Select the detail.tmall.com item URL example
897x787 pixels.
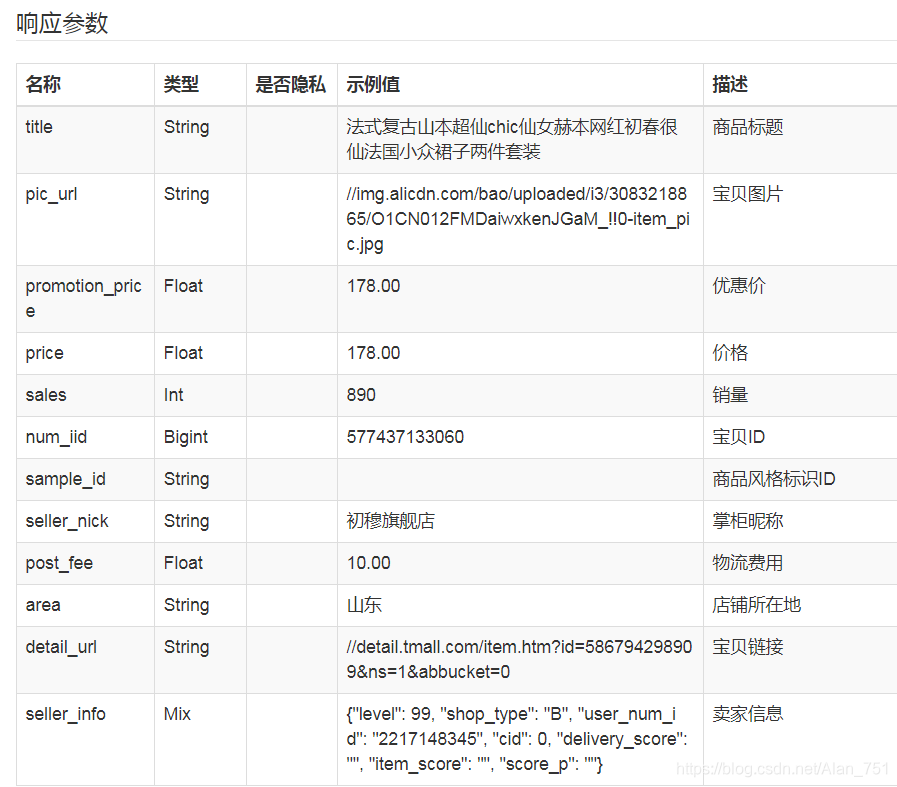click(x=519, y=659)
